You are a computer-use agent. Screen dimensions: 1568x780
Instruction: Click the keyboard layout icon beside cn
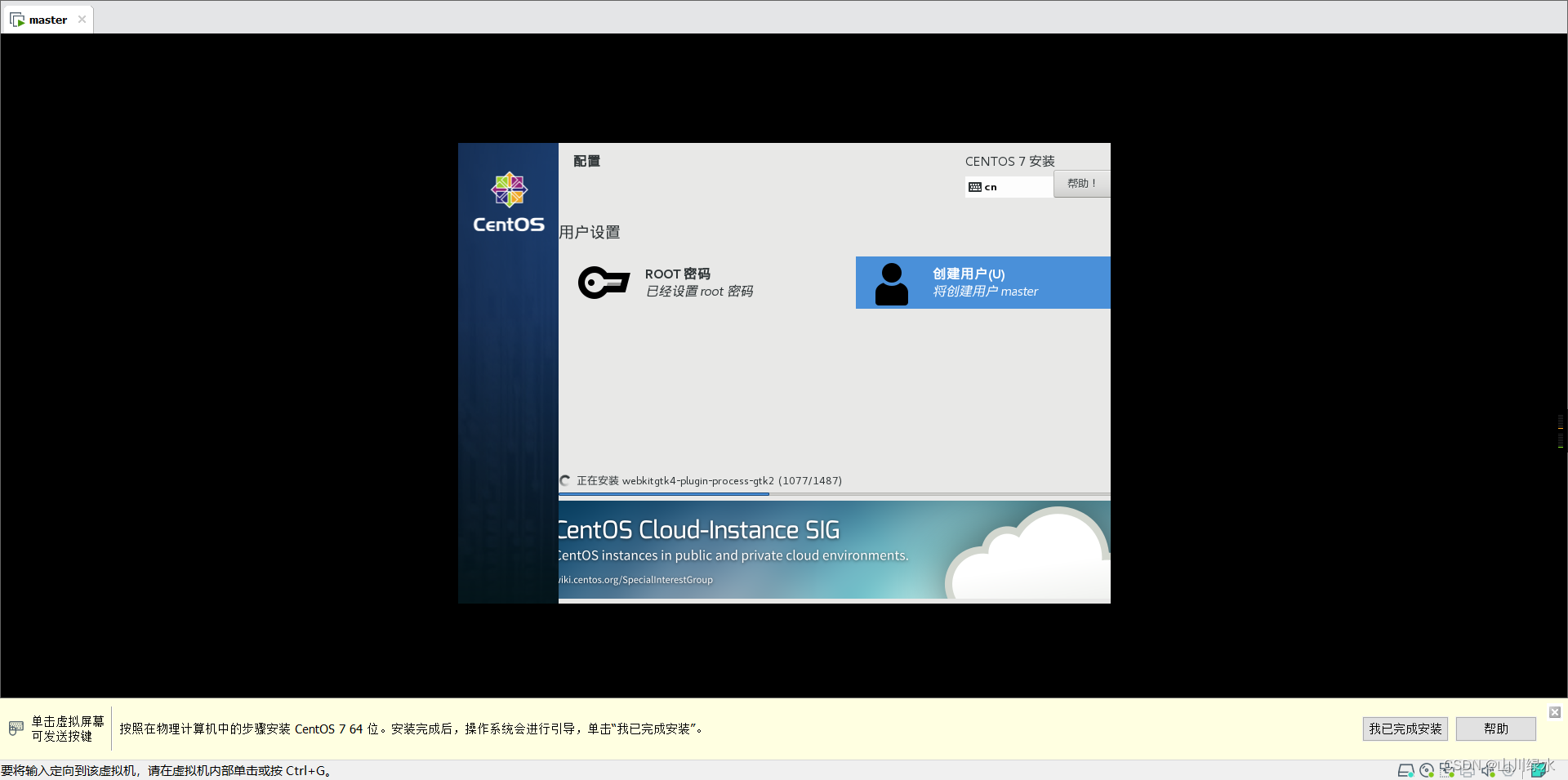pos(975,187)
